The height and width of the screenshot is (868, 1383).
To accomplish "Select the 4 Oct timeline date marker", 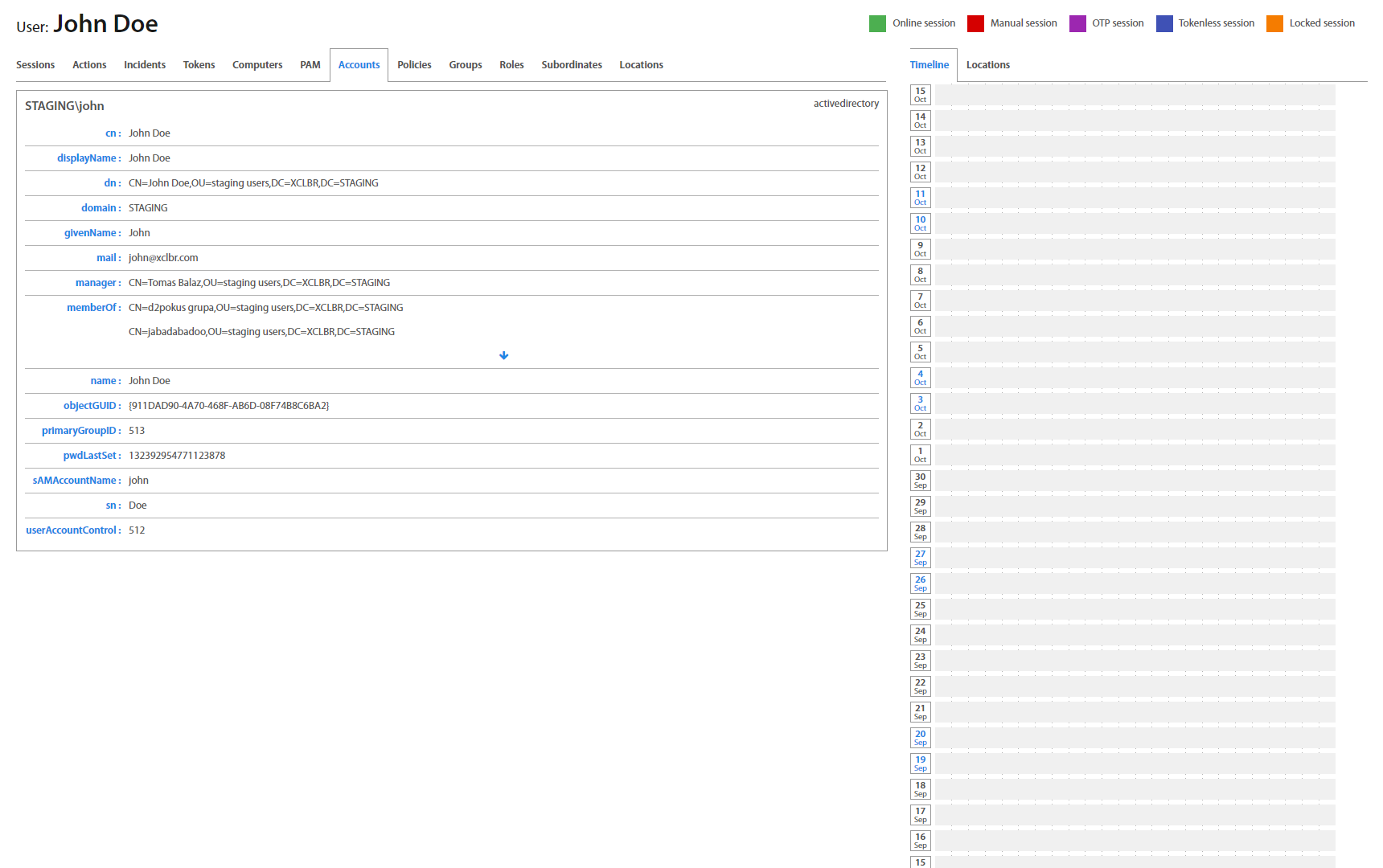I will click(921, 378).
